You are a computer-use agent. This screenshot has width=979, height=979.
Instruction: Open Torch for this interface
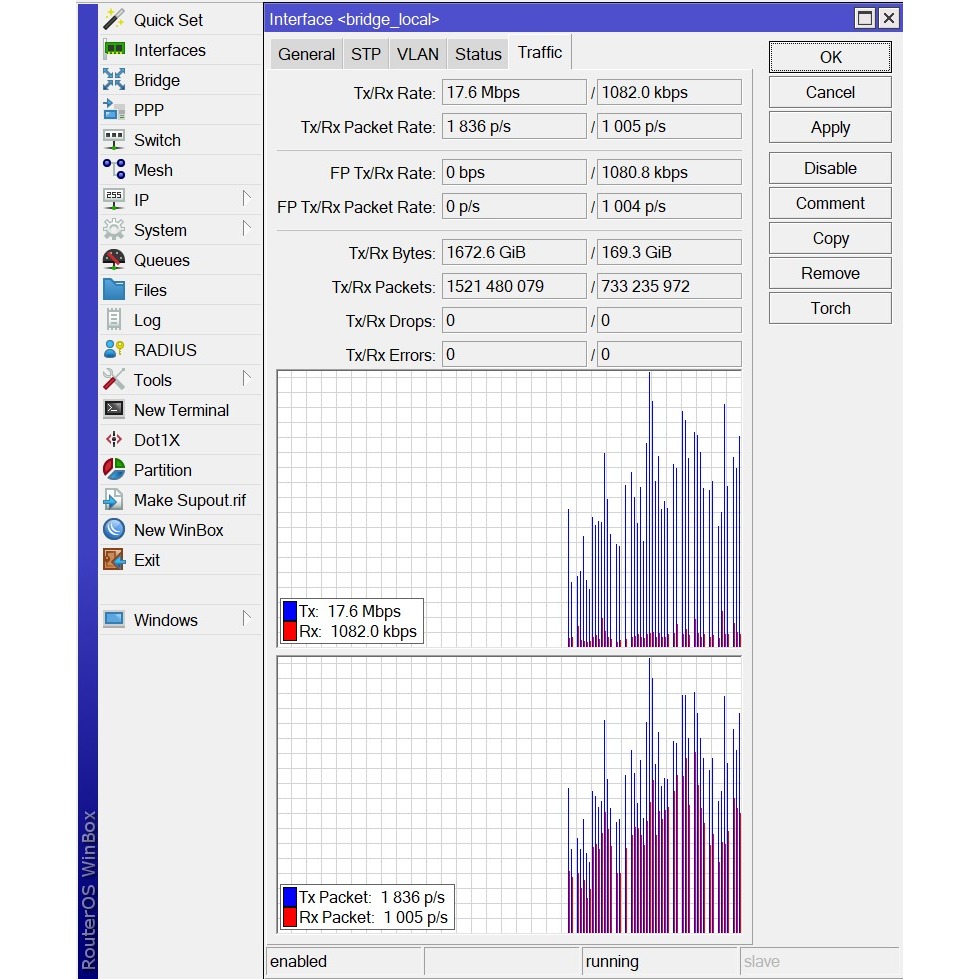(x=830, y=308)
